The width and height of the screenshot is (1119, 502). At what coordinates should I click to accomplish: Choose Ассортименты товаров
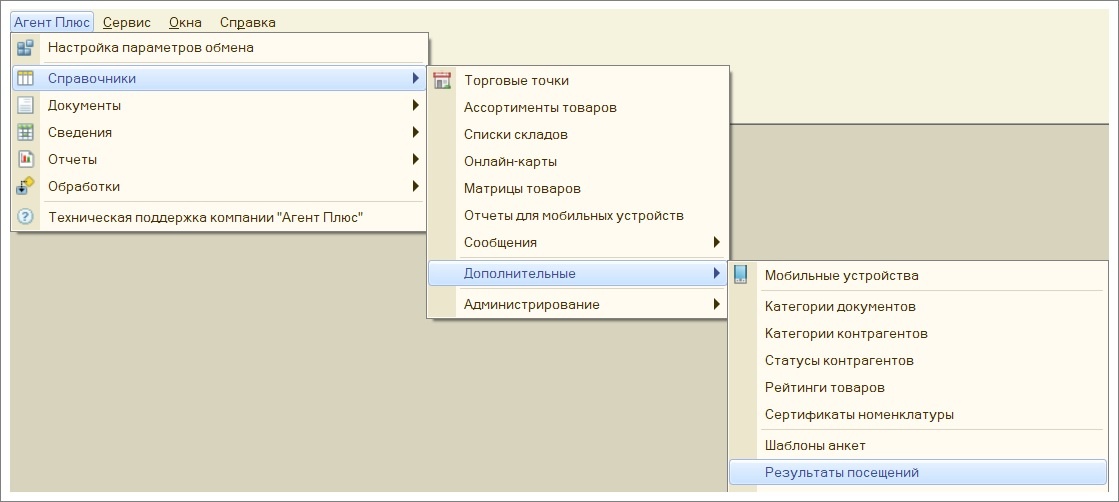(540, 108)
